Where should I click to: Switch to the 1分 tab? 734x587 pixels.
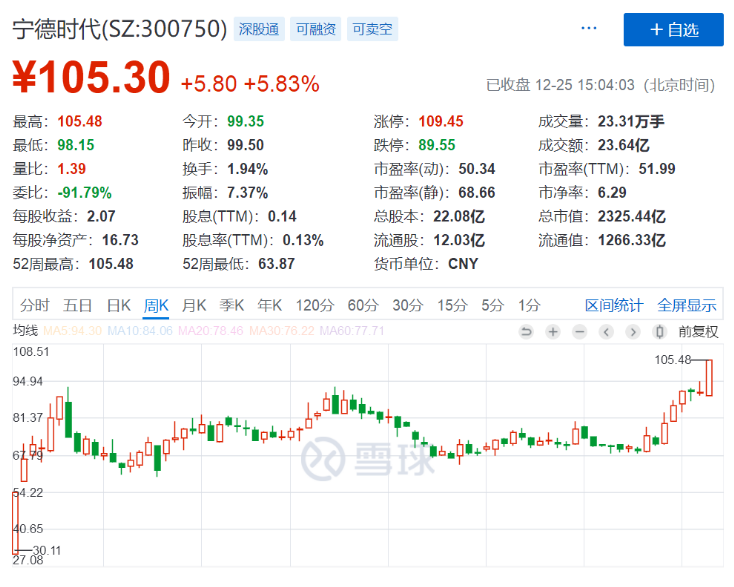tap(529, 306)
